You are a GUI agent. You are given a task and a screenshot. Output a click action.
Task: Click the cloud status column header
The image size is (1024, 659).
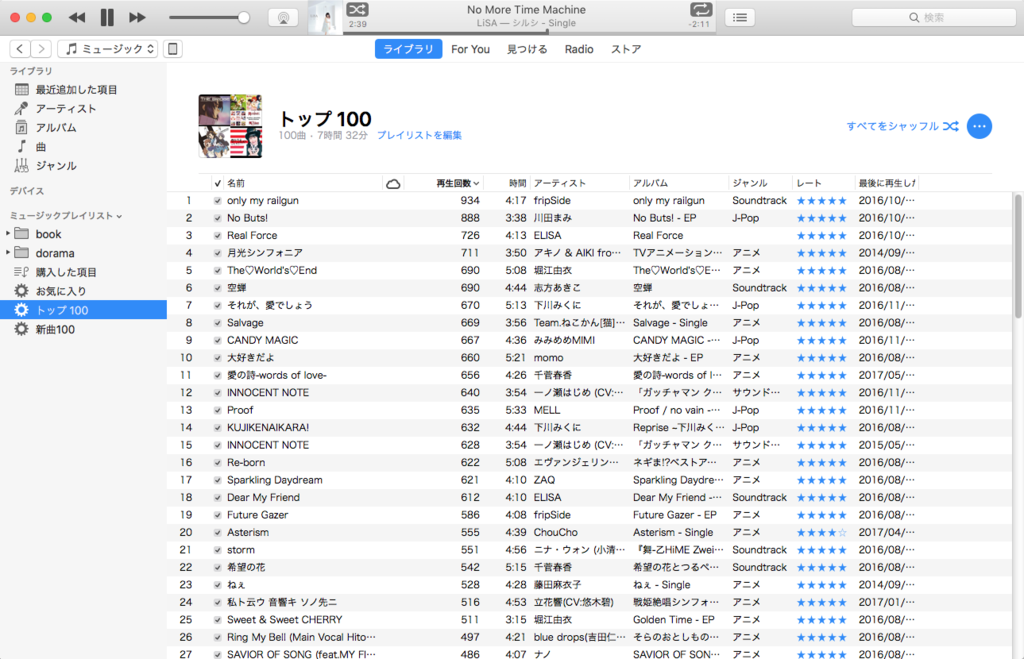[x=393, y=183]
